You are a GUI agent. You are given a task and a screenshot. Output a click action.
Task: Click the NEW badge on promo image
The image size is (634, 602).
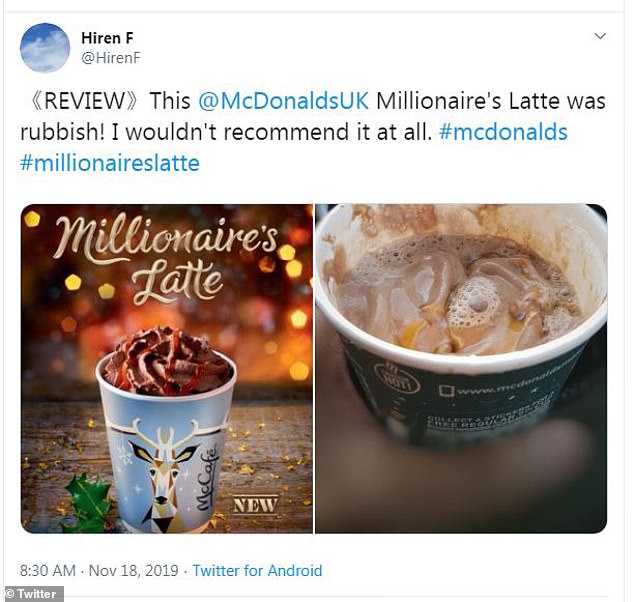[x=255, y=505]
